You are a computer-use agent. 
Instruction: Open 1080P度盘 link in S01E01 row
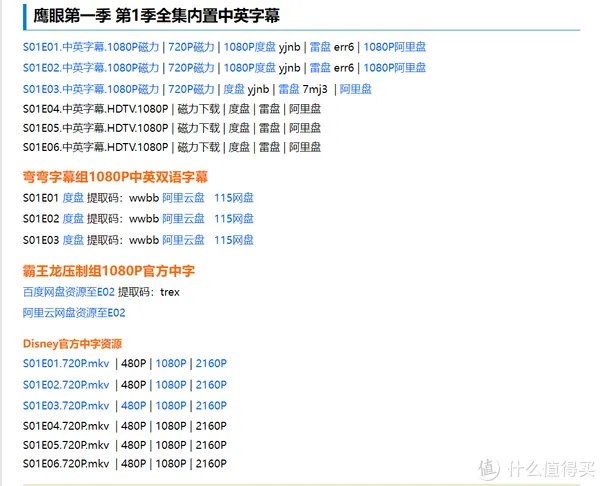tap(249, 47)
